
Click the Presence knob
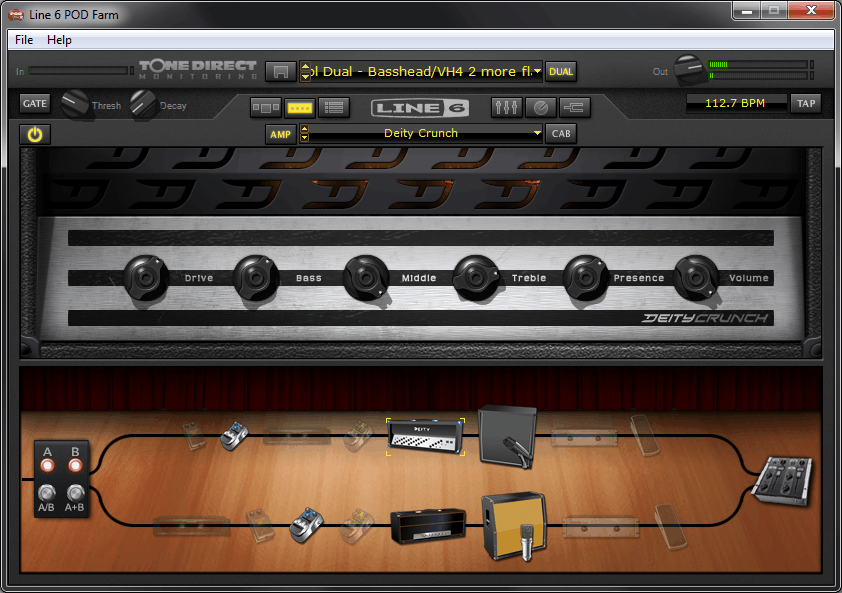pyautogui.click(x=585, y=278)
